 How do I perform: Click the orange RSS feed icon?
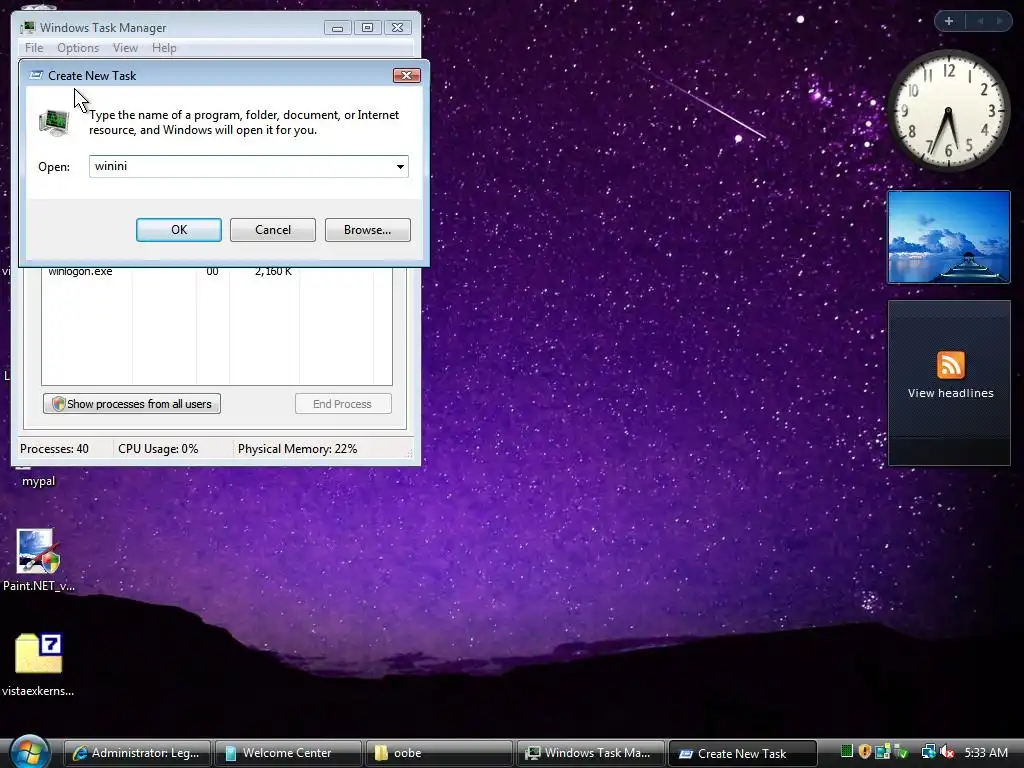950,364
